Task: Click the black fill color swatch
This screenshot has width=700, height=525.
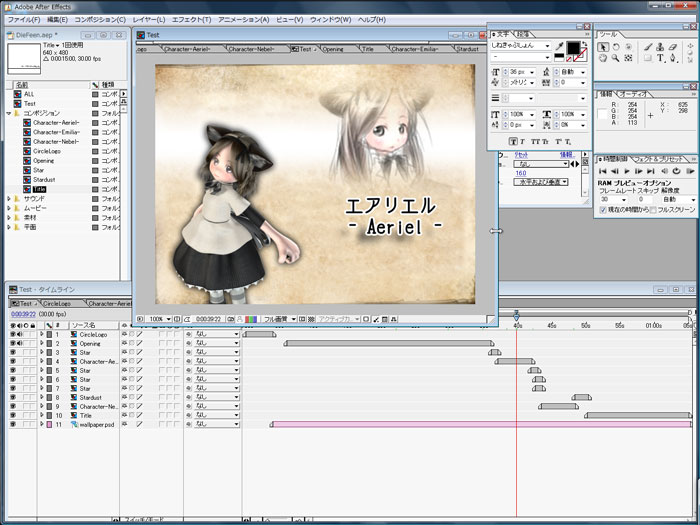Action: [574, 48]
